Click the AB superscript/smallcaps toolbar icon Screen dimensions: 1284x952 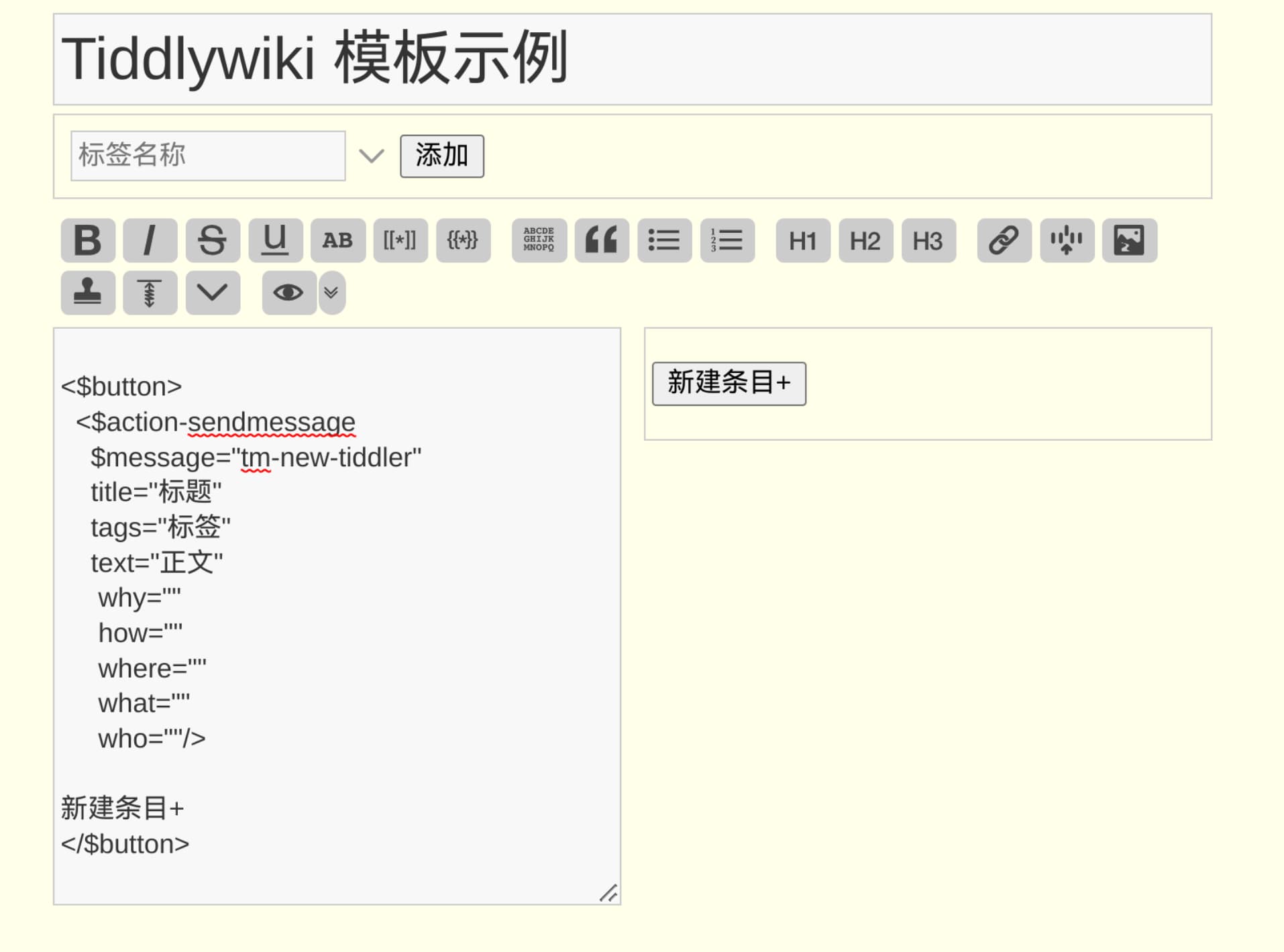pyautogui.click(x=338, y=240)
